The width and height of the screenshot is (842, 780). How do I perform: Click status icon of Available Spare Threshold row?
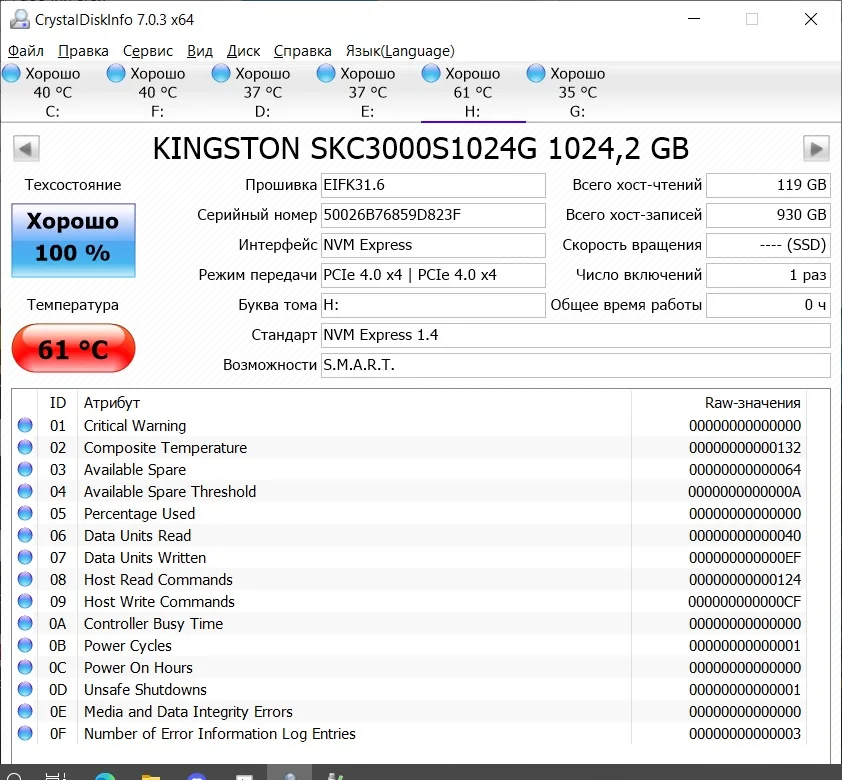[x=25, y=491]
